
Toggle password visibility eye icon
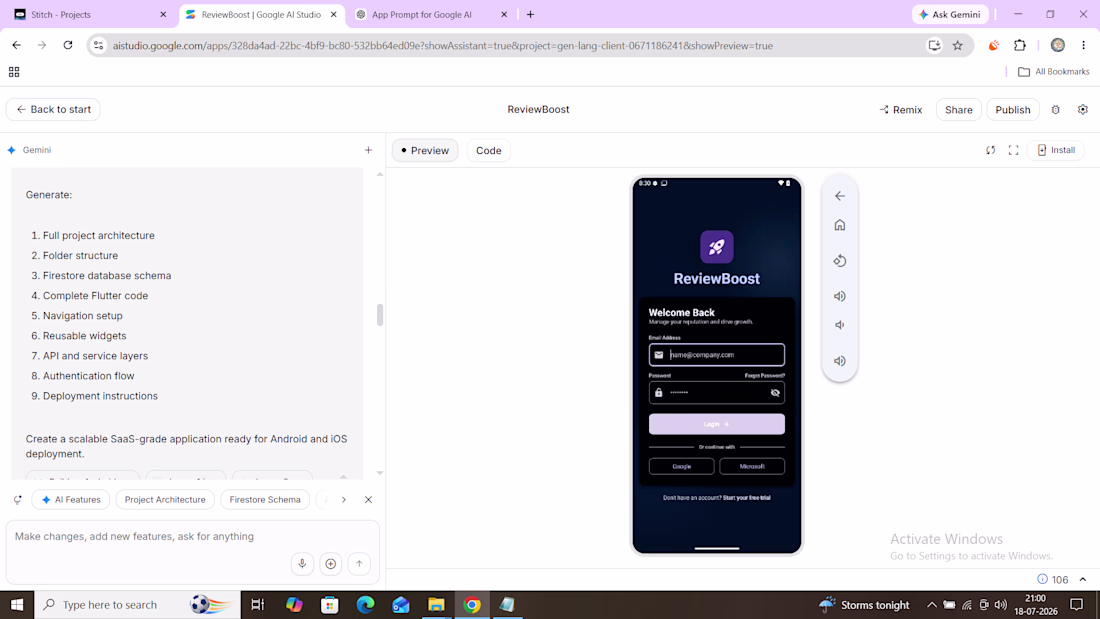[775, 393]
